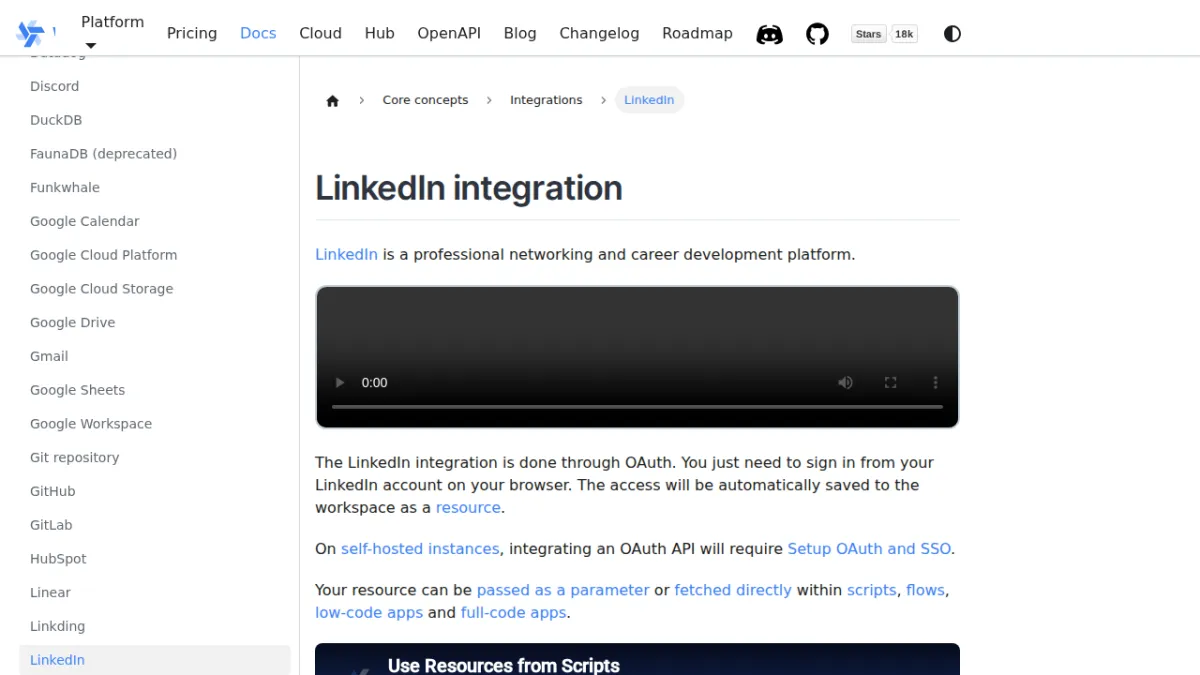Open Google Calendar sidebar item
The image size is (1200, 675).
click(155, 221)
